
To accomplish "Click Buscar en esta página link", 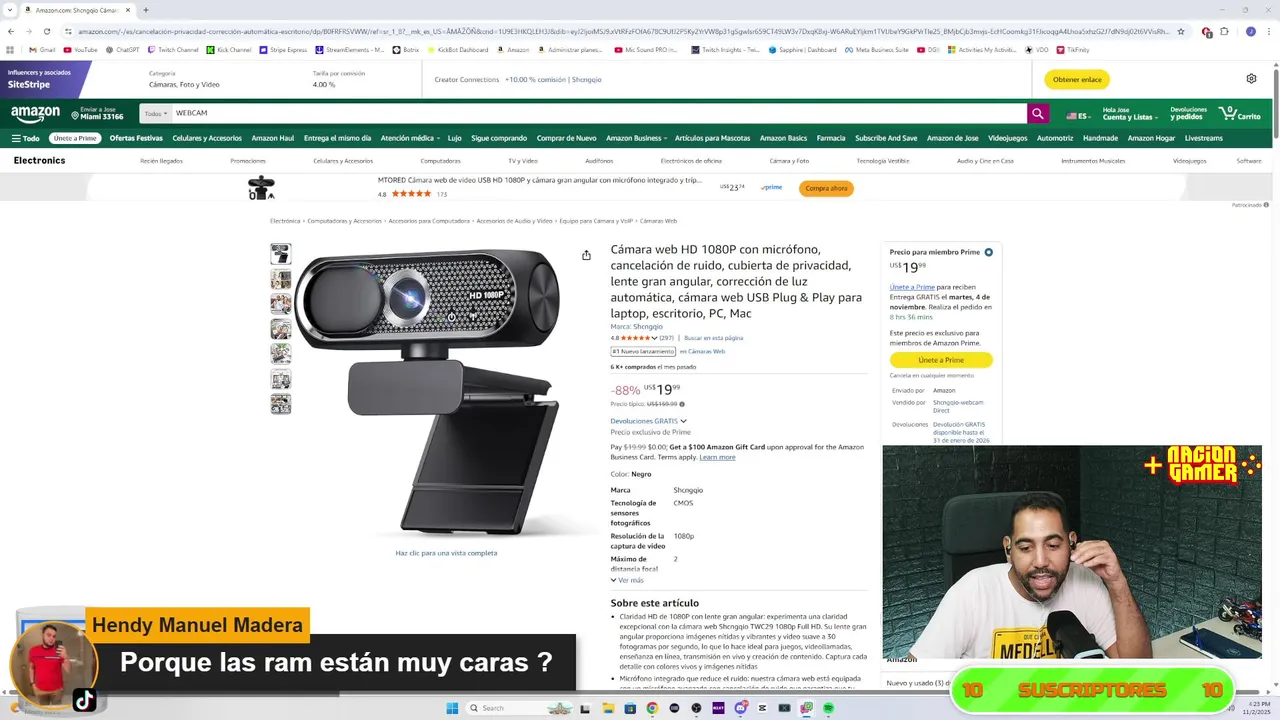I will [x=713, y=338].
